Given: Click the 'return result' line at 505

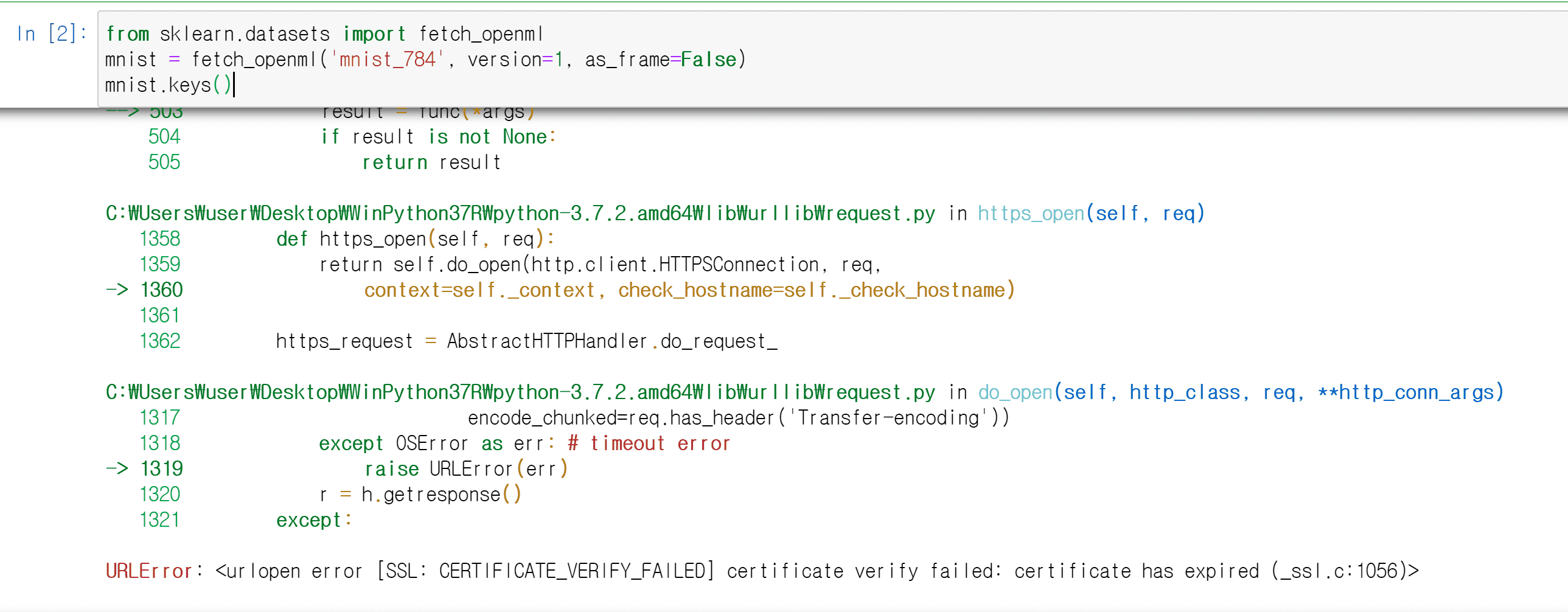Looking at the screenshot, I should 431,162.
